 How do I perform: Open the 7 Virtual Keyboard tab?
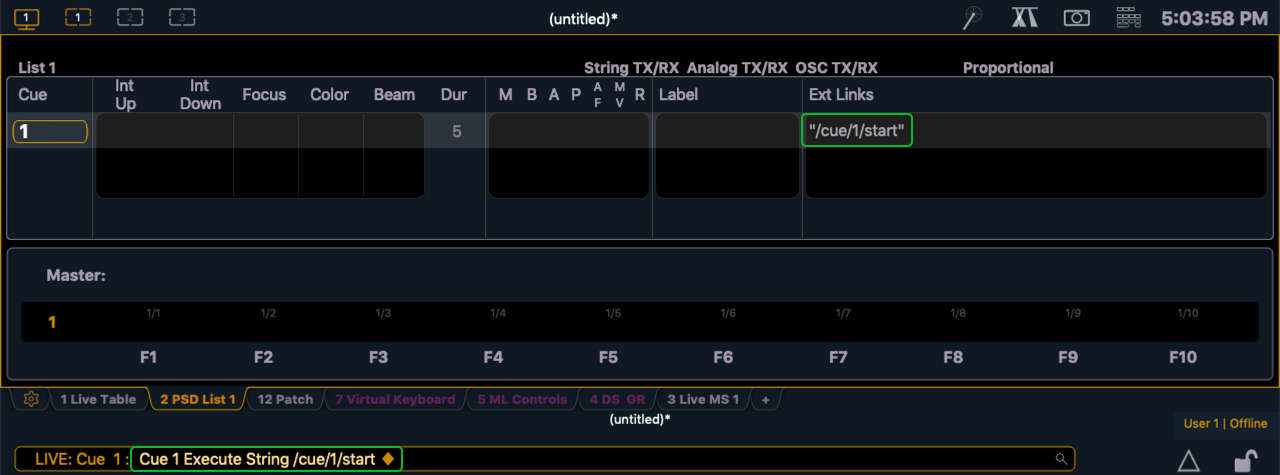(394, 399)
